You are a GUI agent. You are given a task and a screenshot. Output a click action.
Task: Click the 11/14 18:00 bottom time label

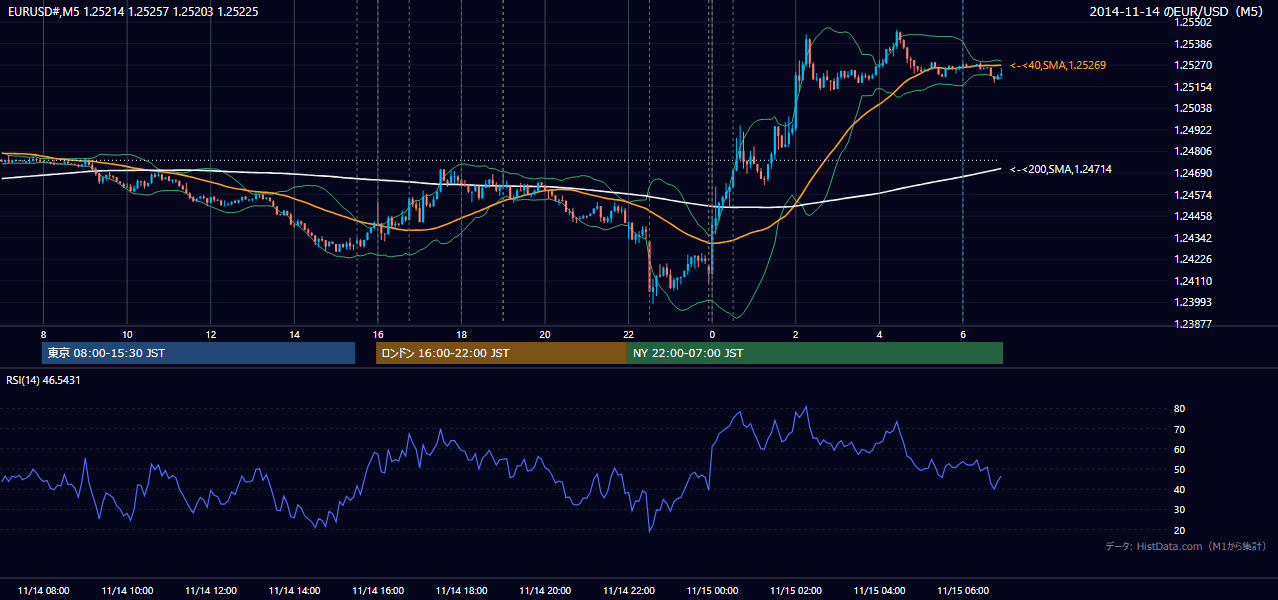pos(461,591)
